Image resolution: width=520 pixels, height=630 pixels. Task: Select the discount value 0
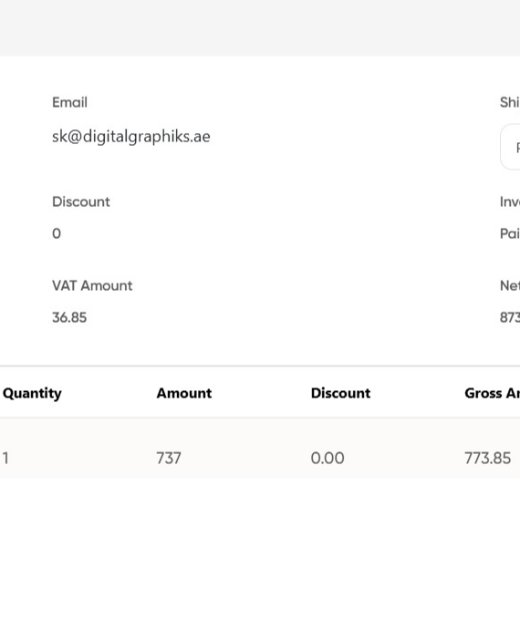pos(57,233)
